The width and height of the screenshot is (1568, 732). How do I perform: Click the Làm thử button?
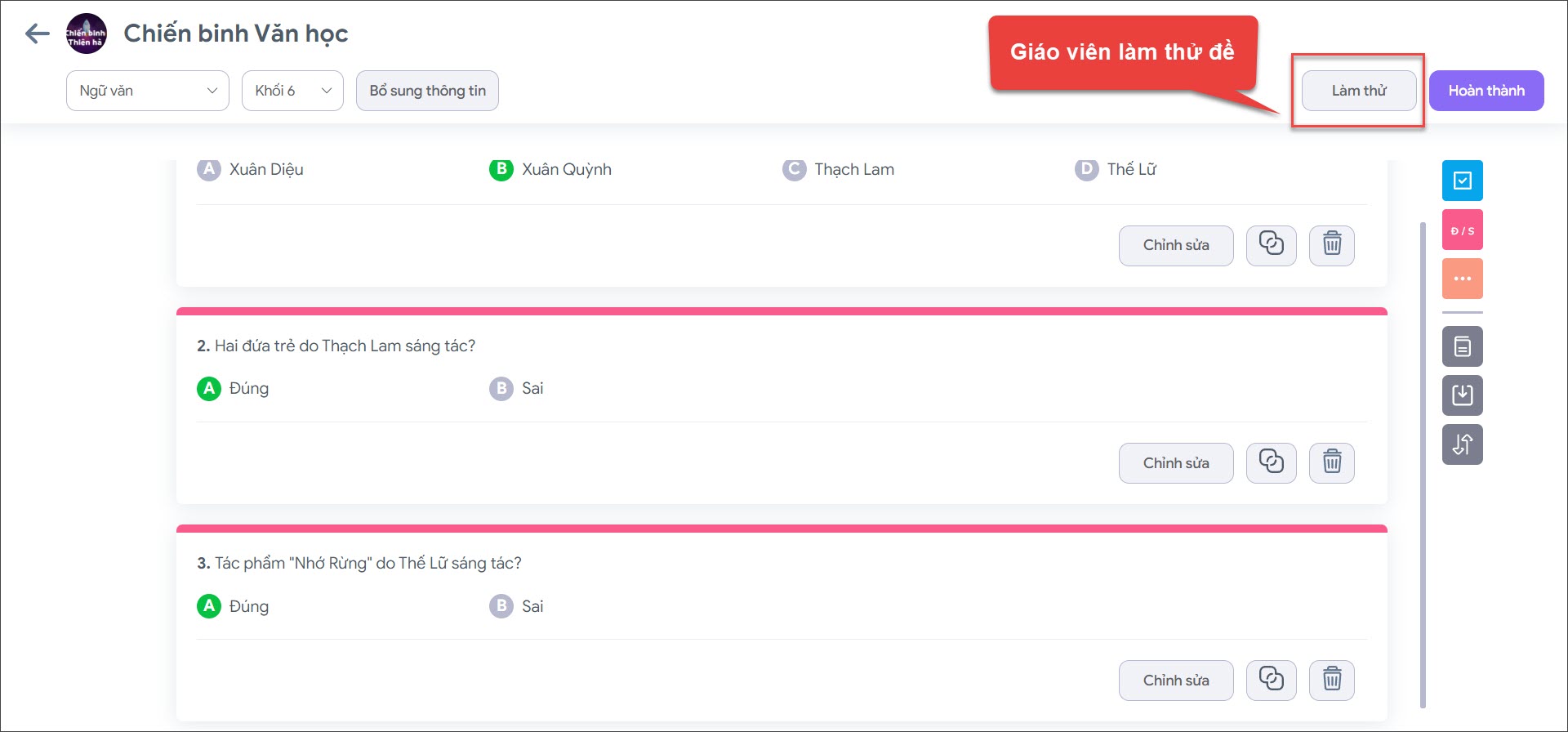tap(1358, 91)
